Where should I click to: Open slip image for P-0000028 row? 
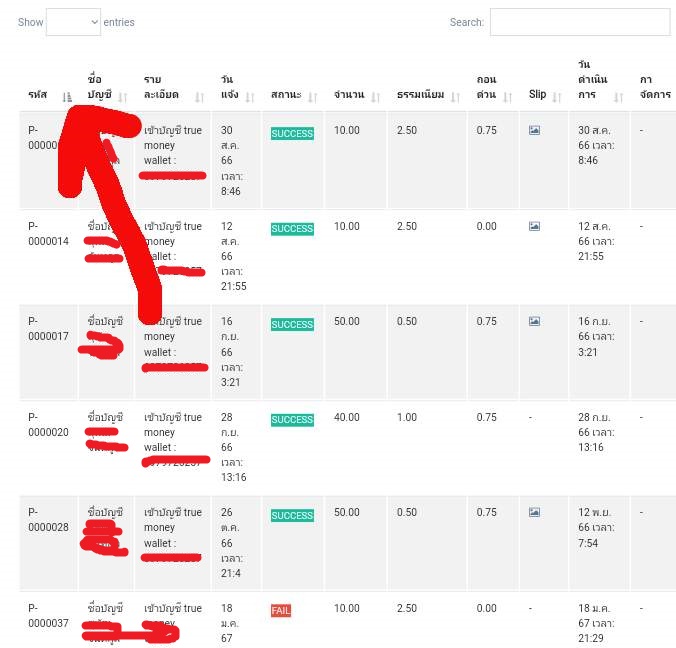point(534,512)
